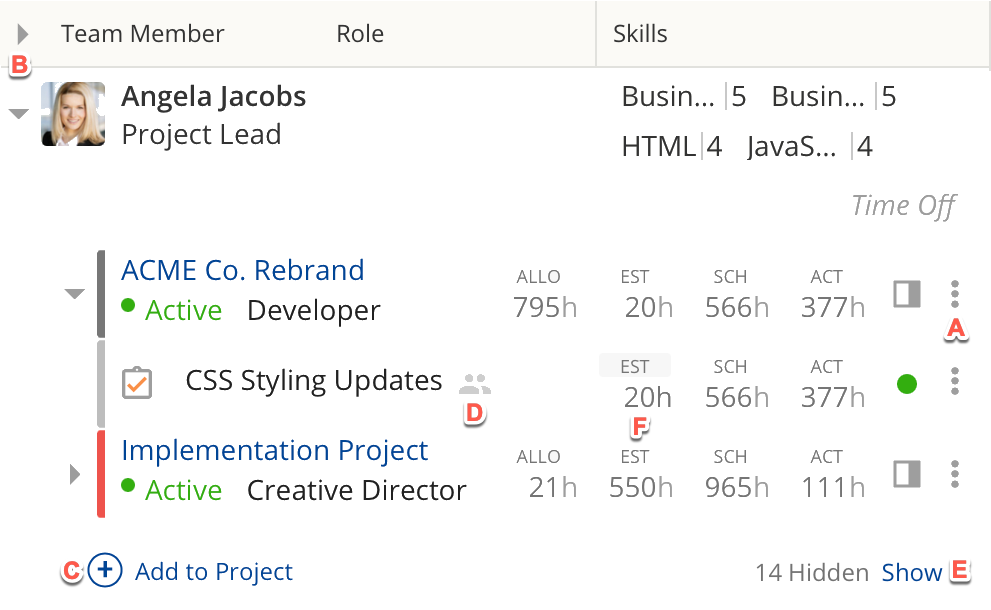
Task: Expand the Implementation Project row
Action: point(74,474)
